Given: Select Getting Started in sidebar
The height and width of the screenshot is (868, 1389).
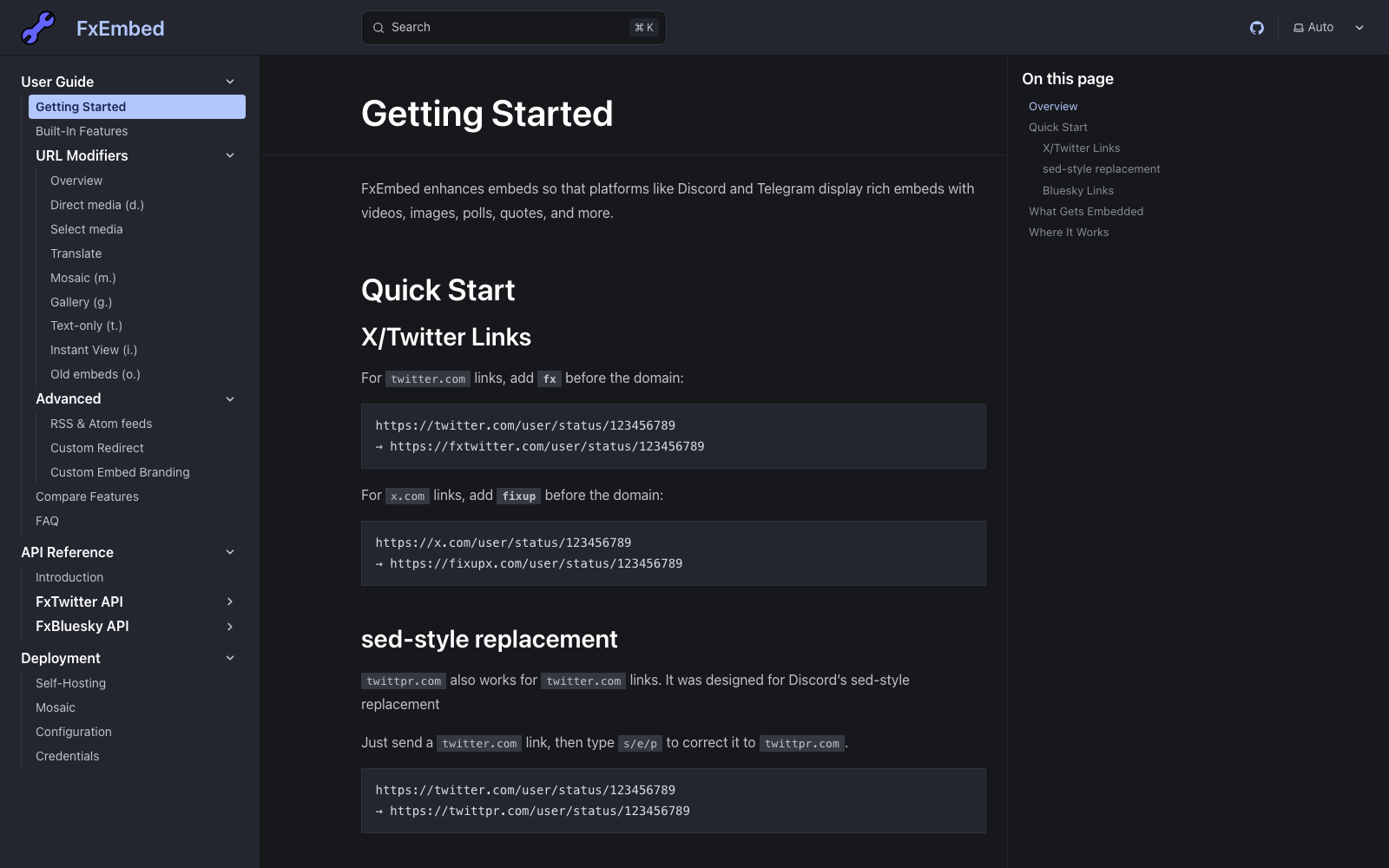Looking at the screenshot, I should point(137,107).
